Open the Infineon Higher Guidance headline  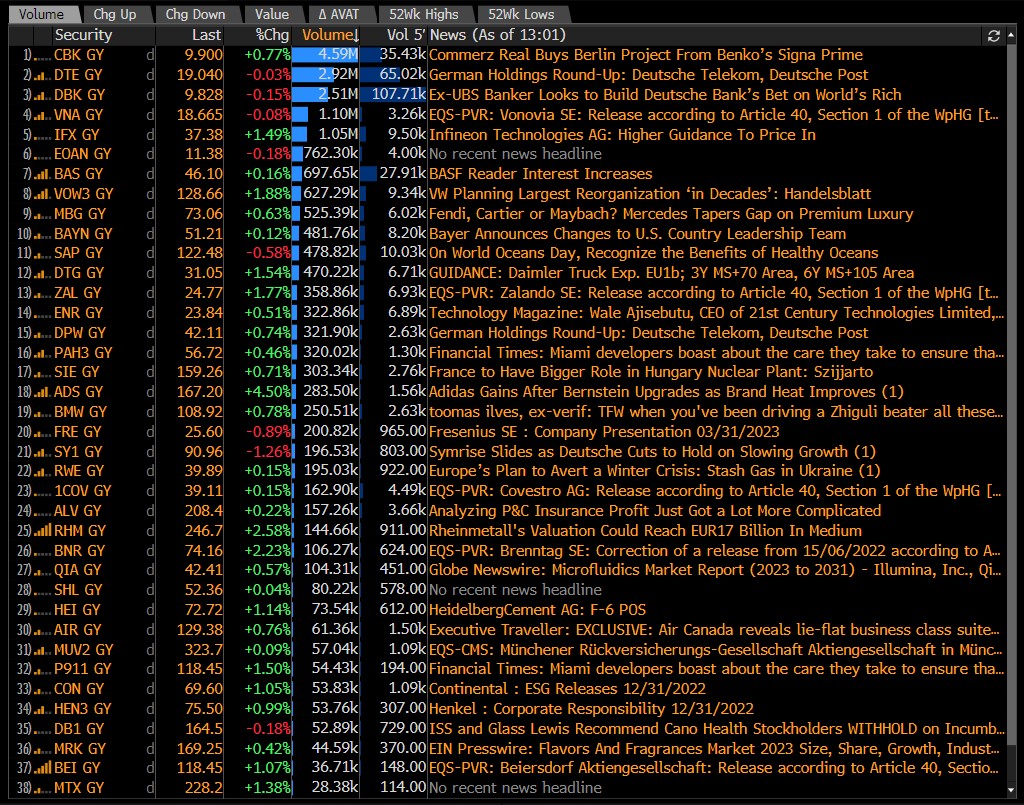pos(622,134)
